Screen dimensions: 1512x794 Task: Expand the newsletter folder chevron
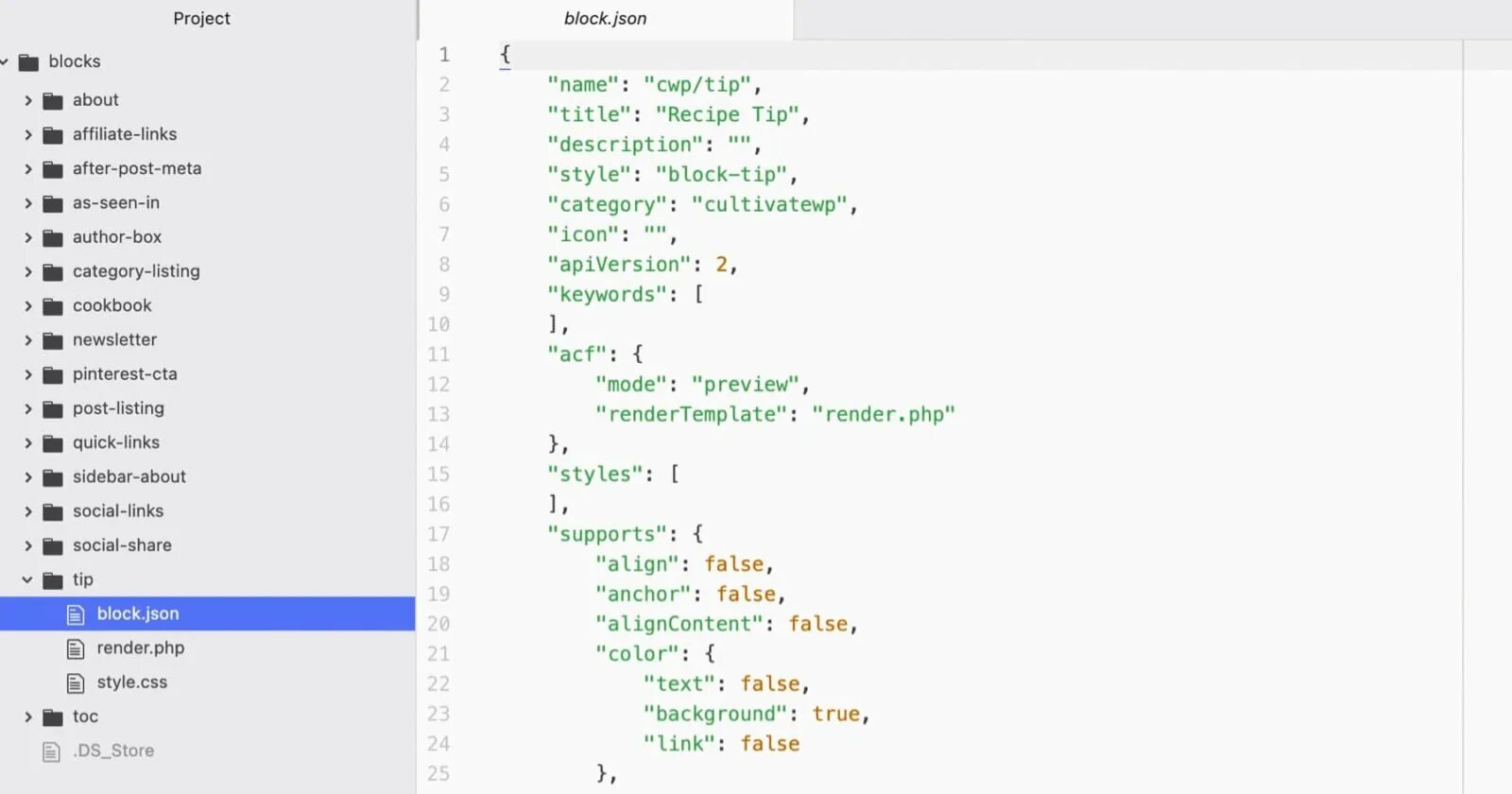(x=27, y=340)
